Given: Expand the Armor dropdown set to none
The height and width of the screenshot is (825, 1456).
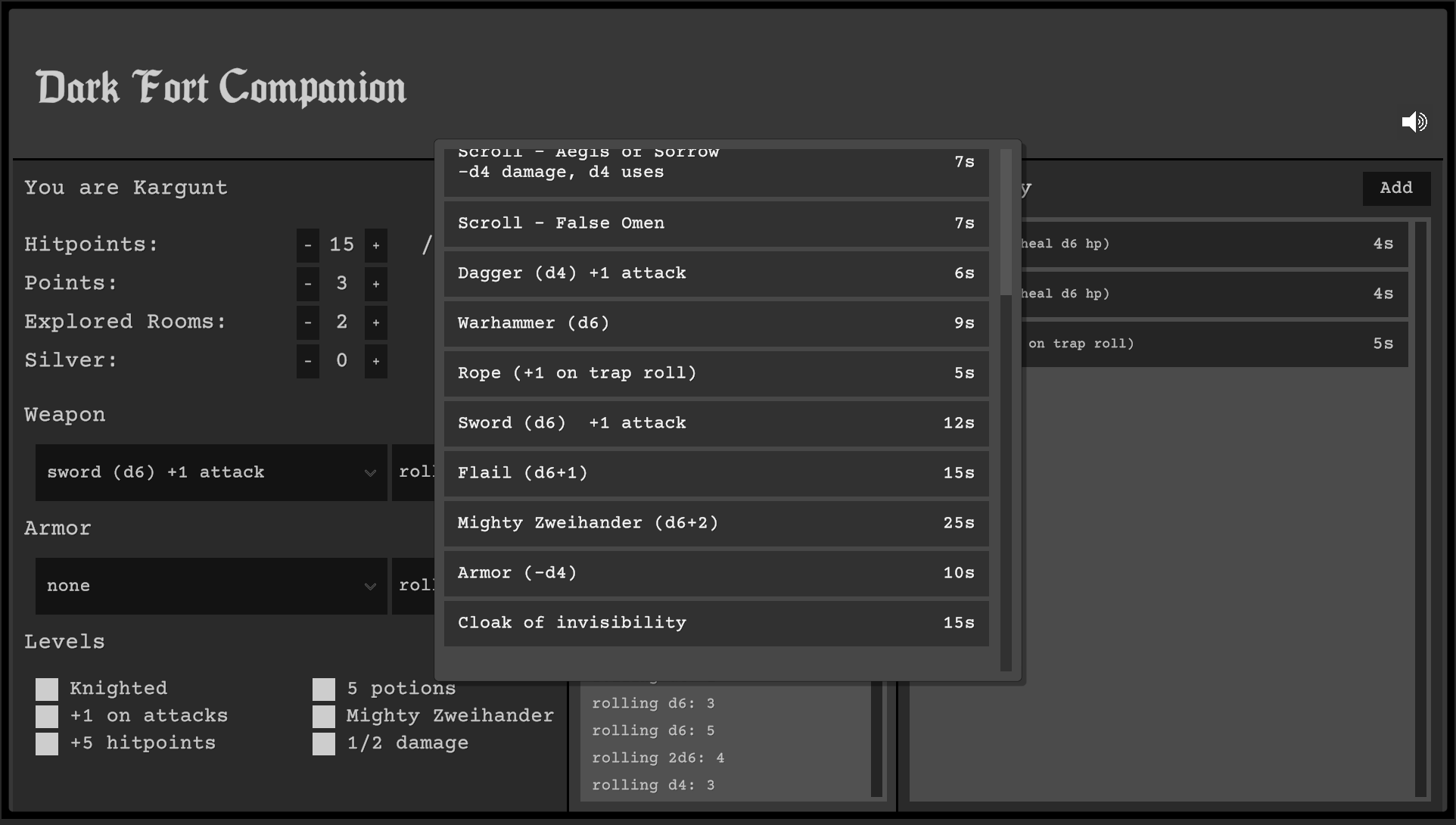Looking at the screenshot, I should click(211, 586).
